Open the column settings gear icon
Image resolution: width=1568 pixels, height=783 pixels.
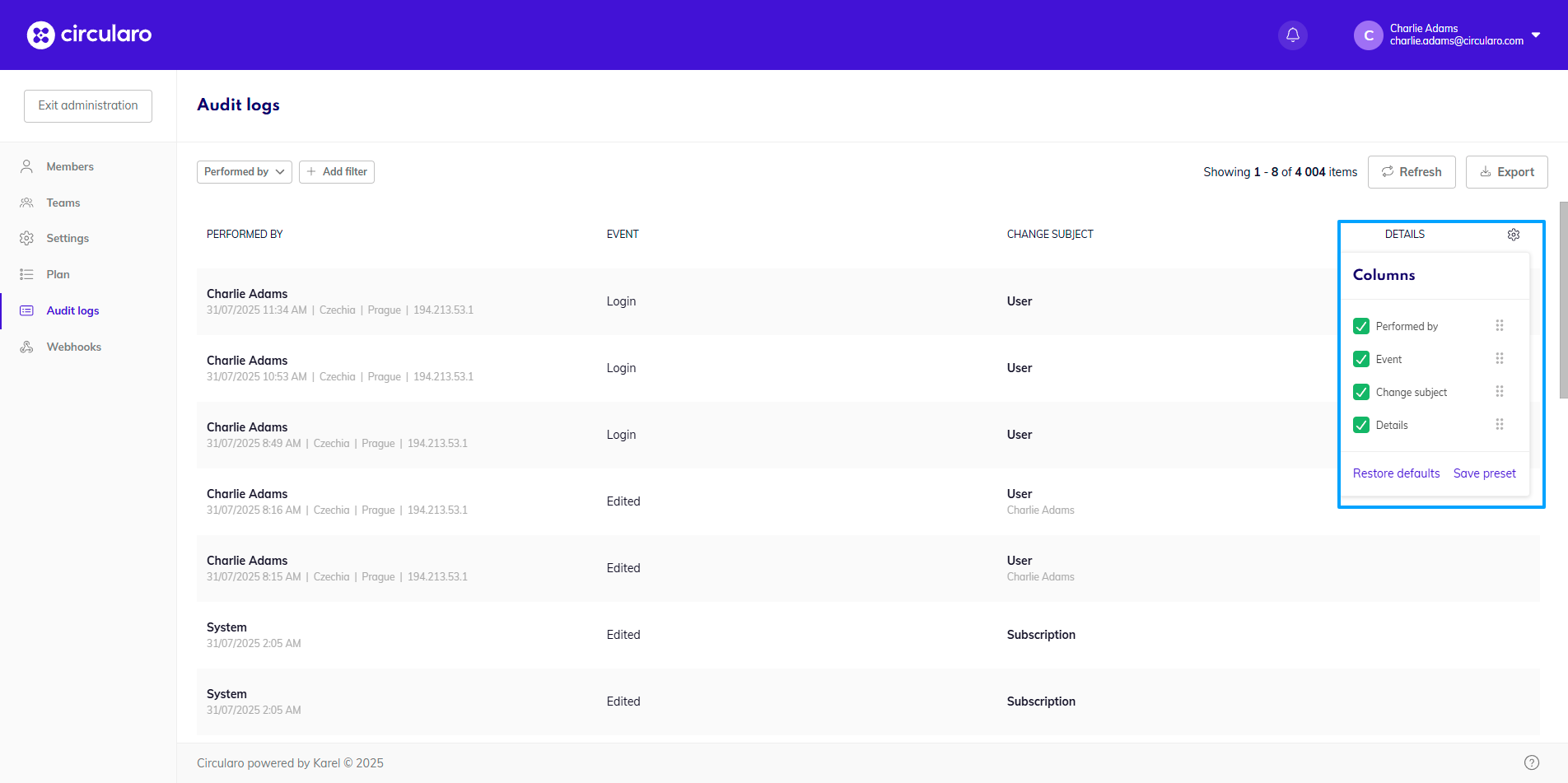pos(1513,235)
